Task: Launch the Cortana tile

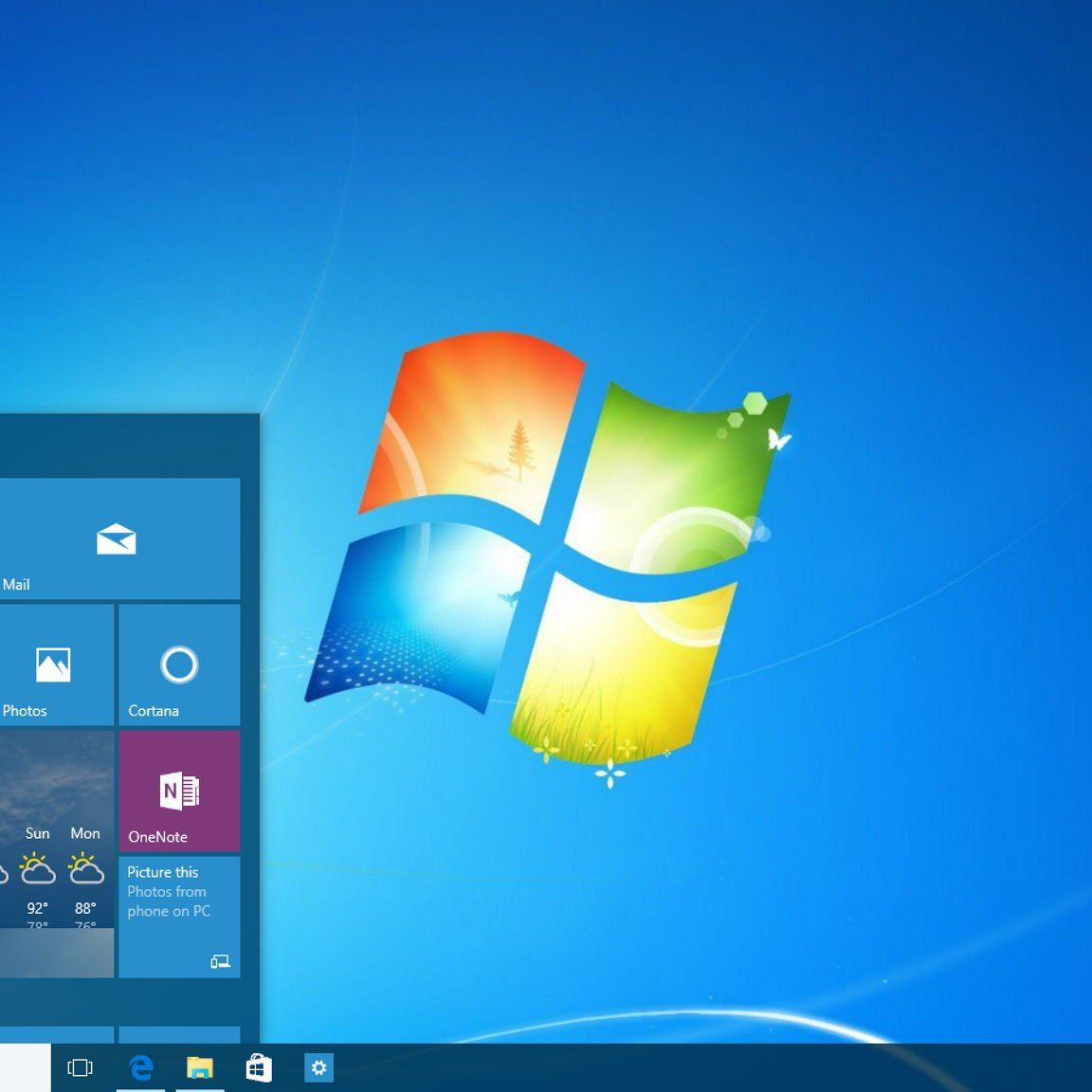Action: coord(180,664)
